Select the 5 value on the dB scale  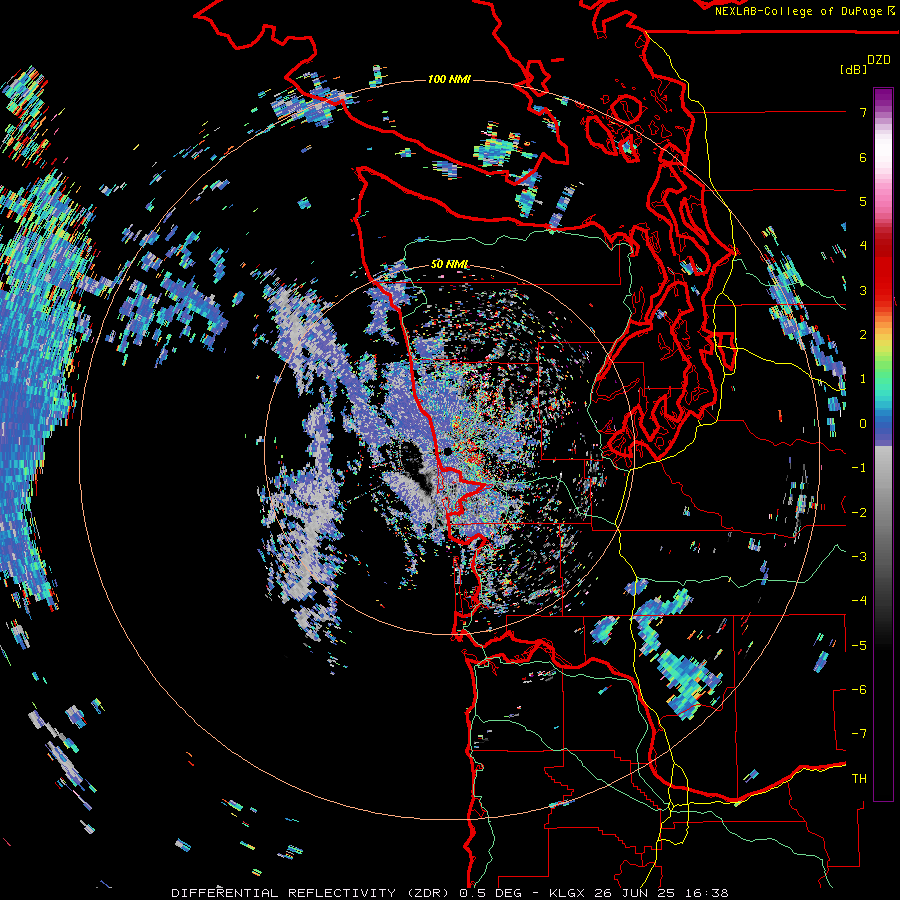click(863, 201)
